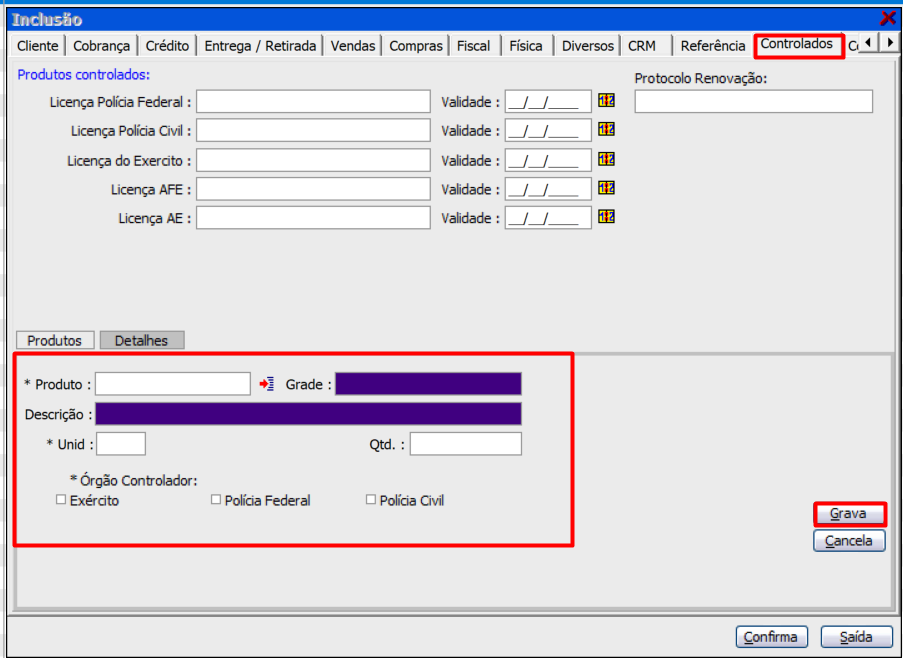Check the Polícia Federal option
The height and width of the screenshot is (658, 903).
(x=216, y=500)
